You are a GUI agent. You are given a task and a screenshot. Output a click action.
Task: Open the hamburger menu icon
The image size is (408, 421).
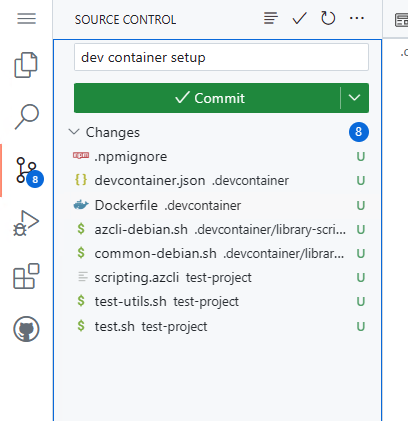pos(26,19)
